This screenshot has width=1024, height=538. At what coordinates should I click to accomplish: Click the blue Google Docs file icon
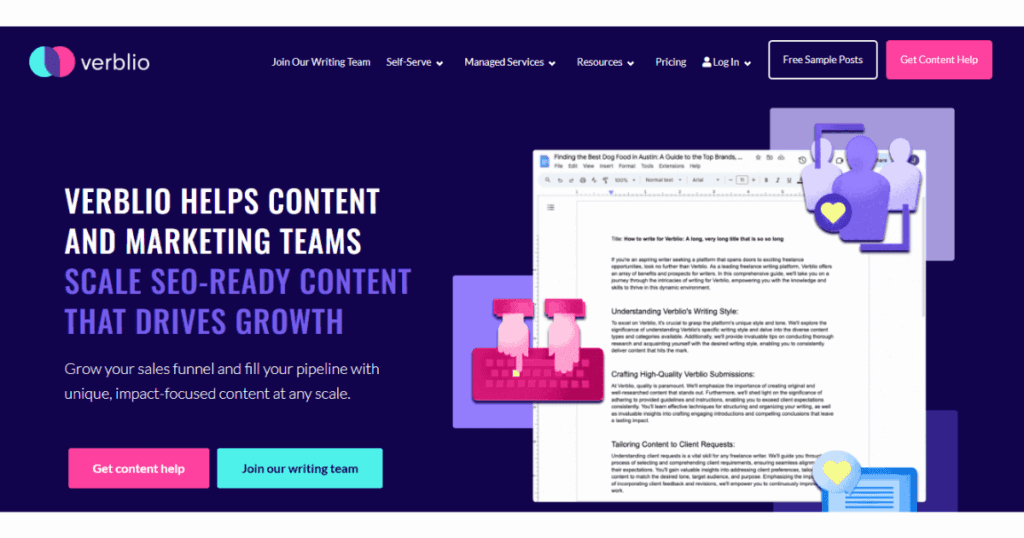coord(544,161)
